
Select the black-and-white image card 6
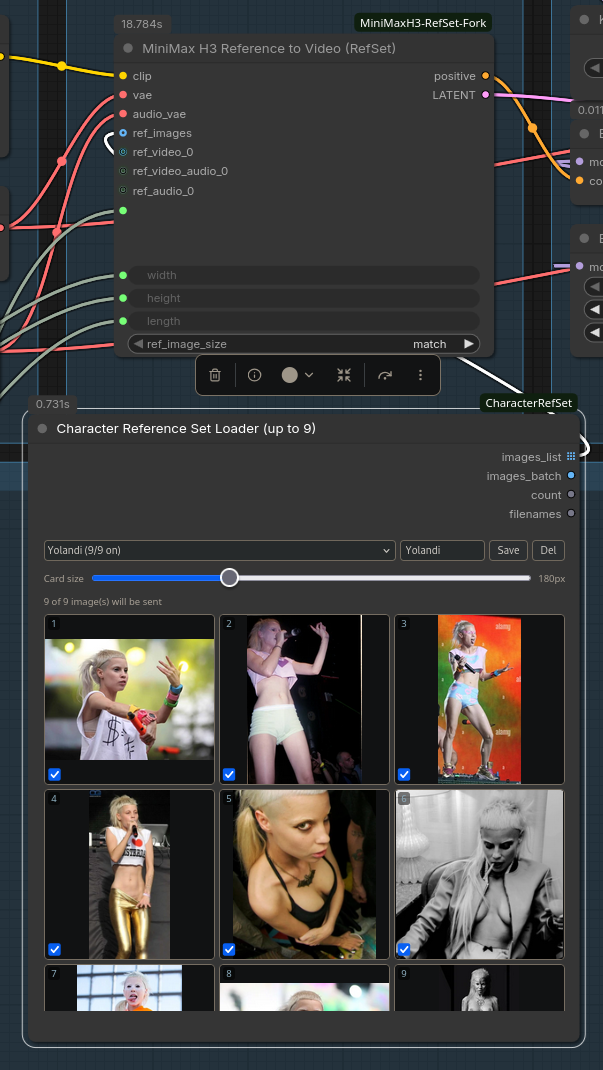tap(480, 874)
